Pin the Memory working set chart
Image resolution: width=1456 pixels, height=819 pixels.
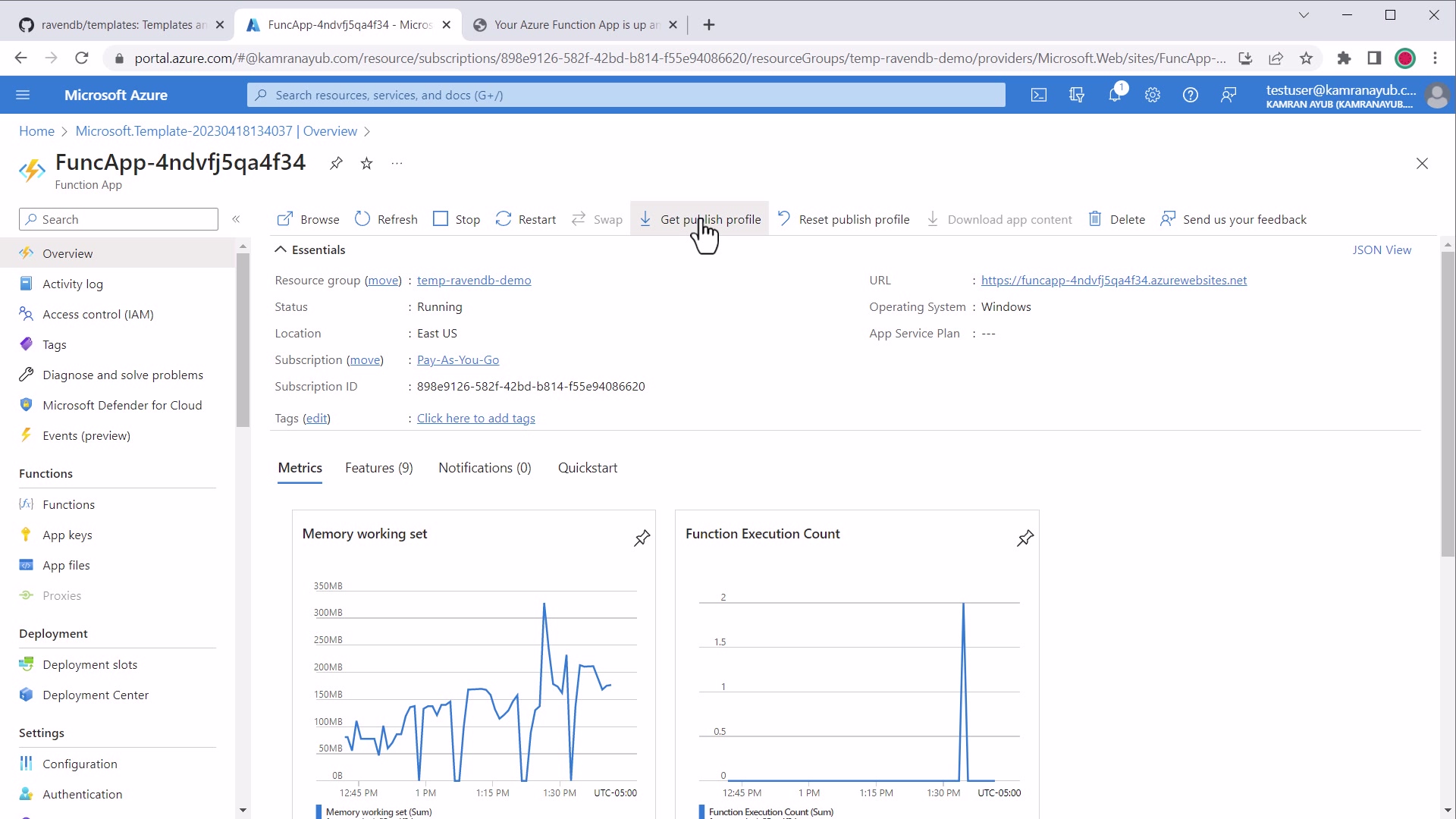coord(642,538)
